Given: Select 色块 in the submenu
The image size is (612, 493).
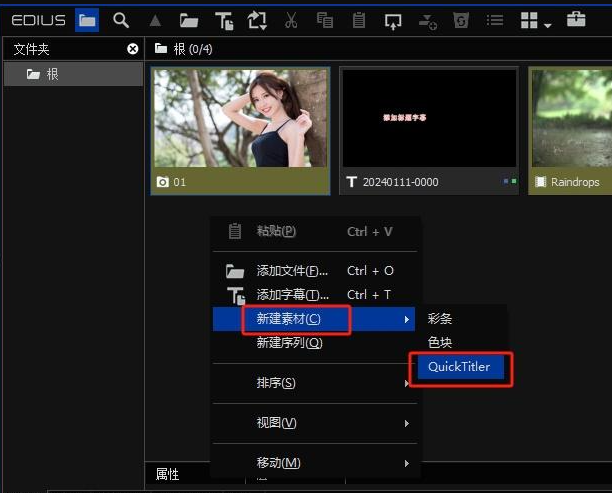Looking at the screenshot, I should tap(461, 343).
